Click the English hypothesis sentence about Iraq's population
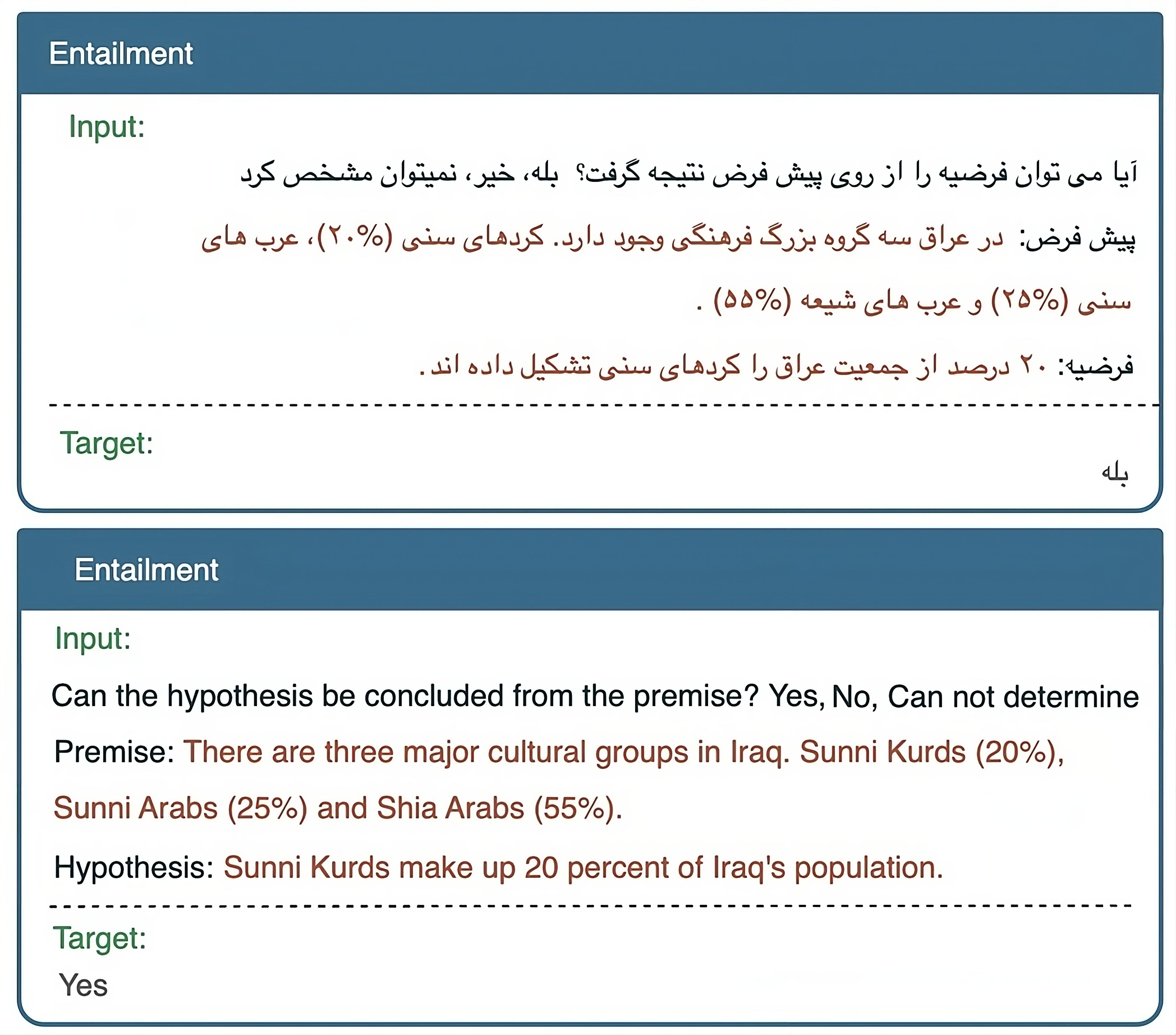This screenshot has height=1035, width=1176. [584, 867]
